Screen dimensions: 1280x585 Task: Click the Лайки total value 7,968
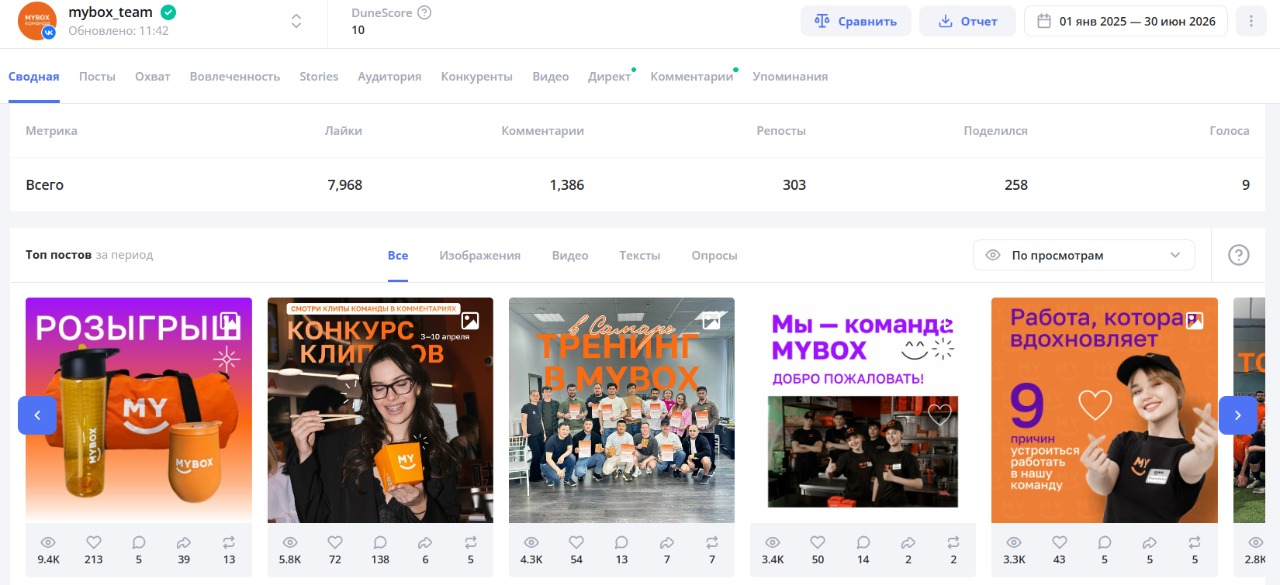(x=345, y=185)
